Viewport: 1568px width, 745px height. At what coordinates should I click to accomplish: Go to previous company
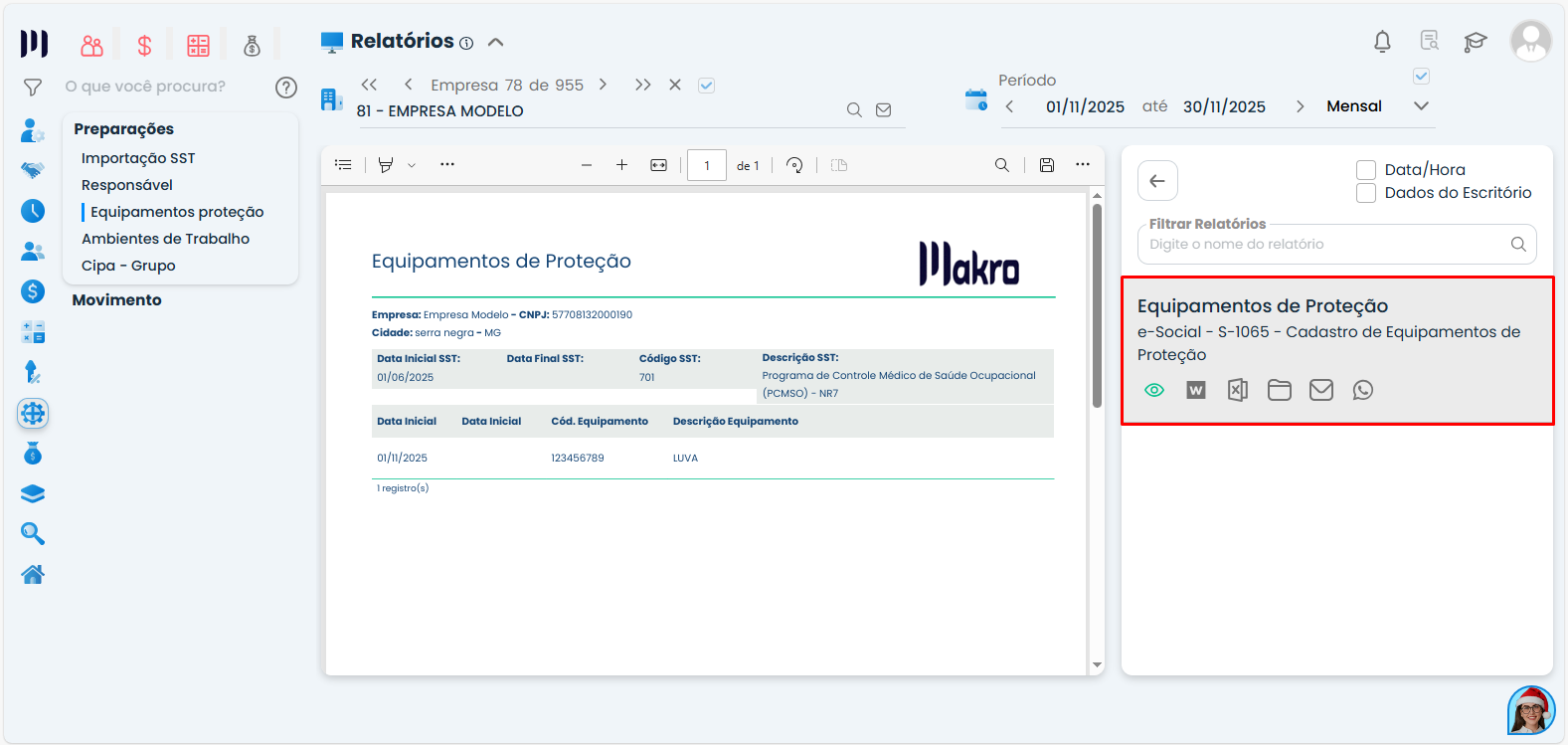pos(408,85)
